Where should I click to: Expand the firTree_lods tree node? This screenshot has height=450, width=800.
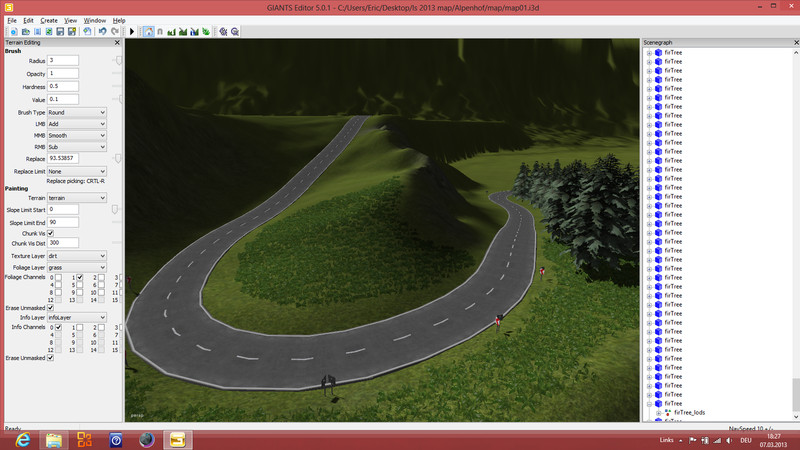[659, 413]
